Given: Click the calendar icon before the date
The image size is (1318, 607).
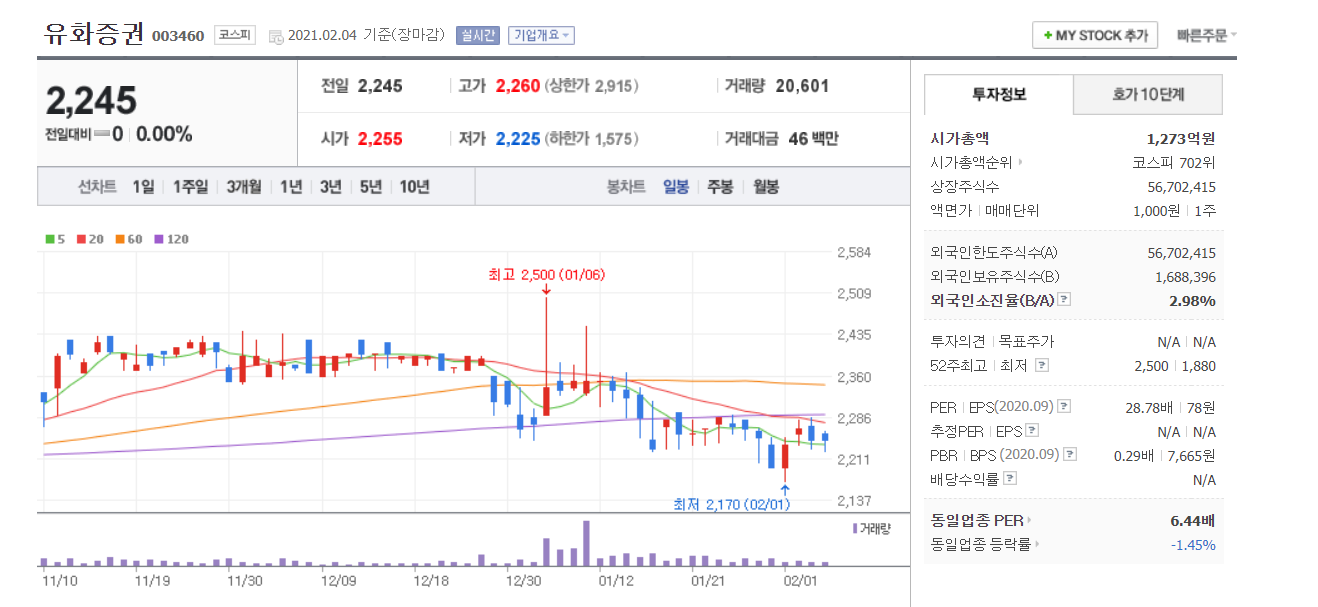Looking at the screenshot, I should tap(276, 37).
